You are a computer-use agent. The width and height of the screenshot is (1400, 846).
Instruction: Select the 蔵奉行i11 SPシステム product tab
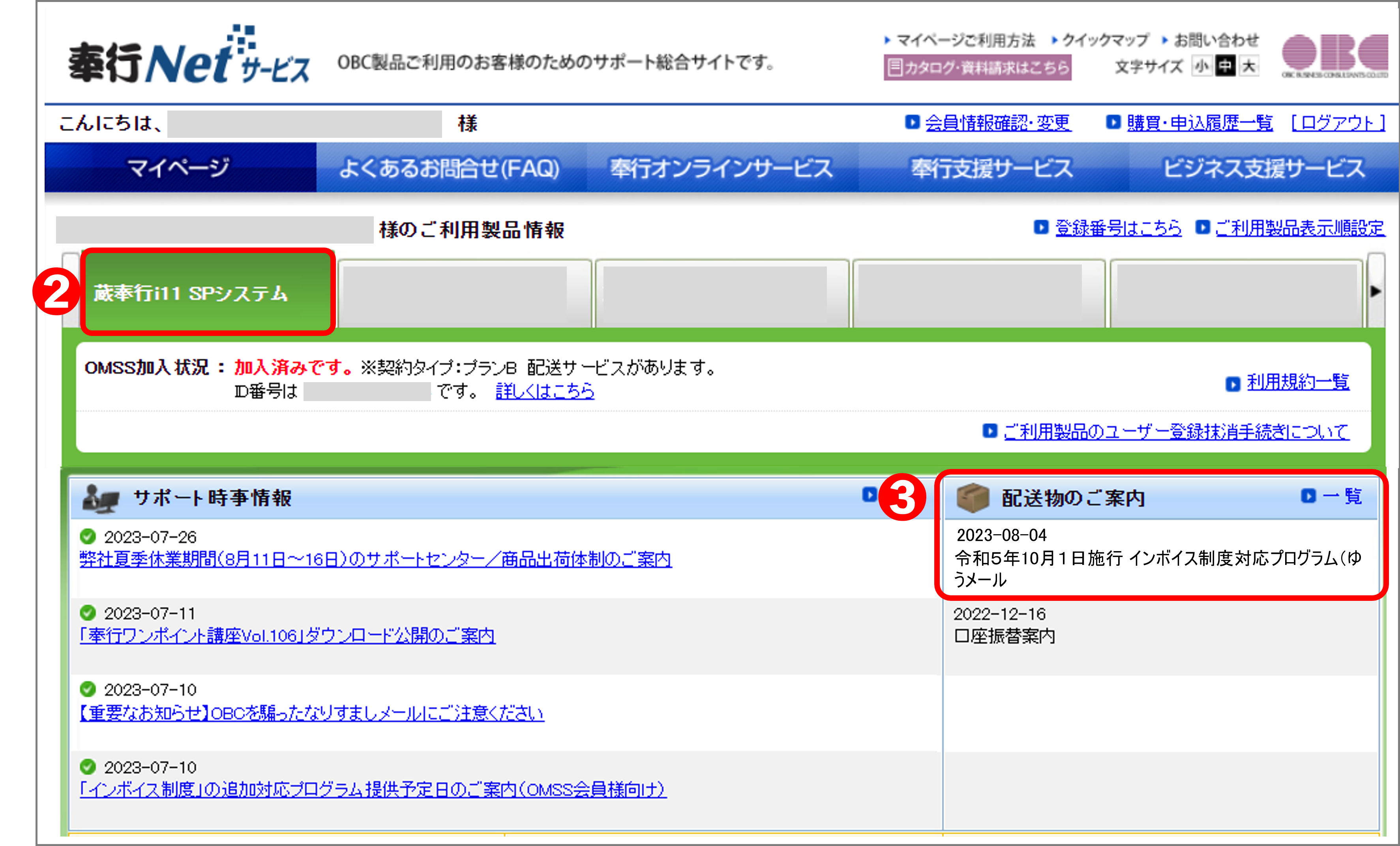point(208,292)
